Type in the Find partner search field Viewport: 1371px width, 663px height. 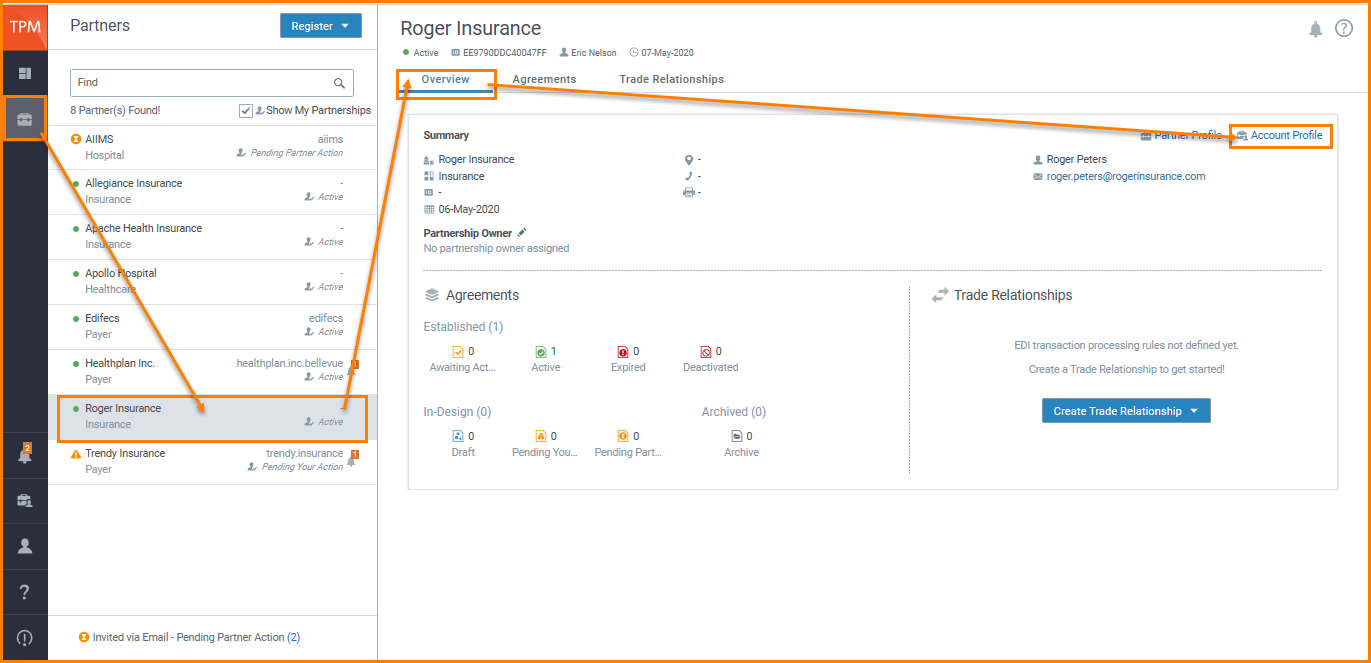tap(200, 83)
